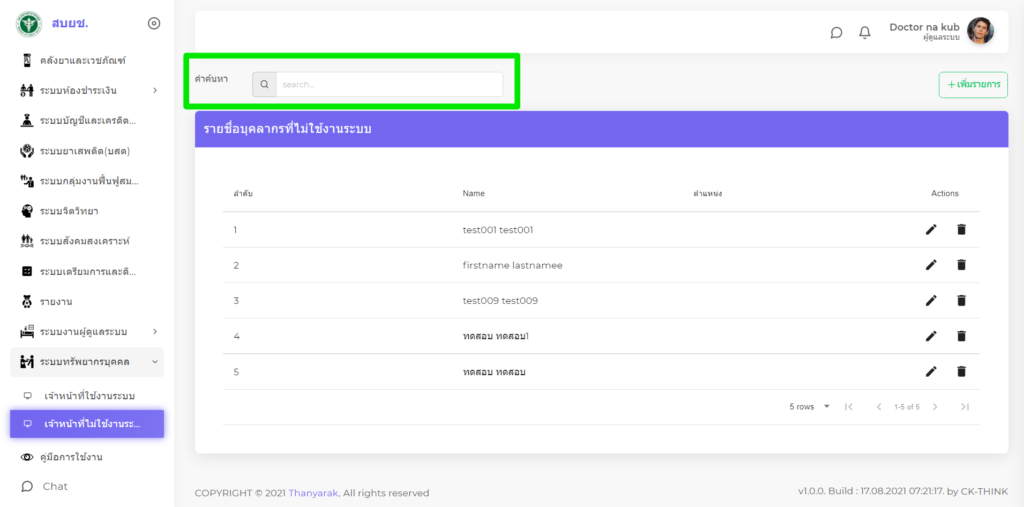Click inside the search text field

(x=388, y=85)
